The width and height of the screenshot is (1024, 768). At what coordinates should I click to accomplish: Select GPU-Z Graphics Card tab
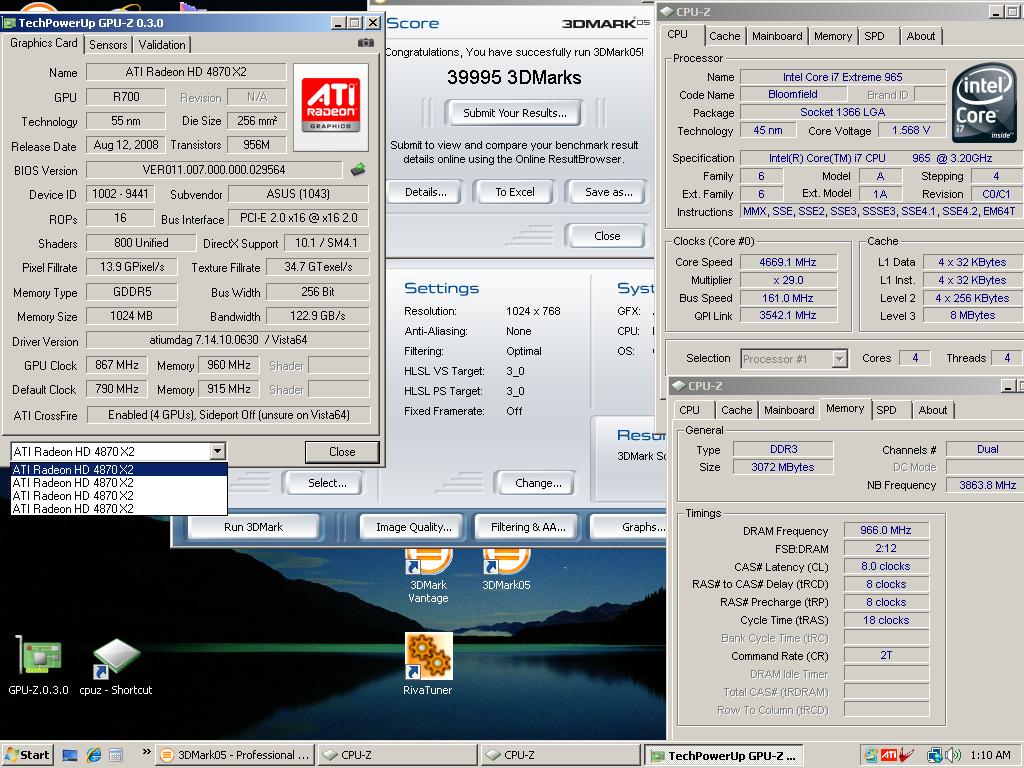click(x=44, y=43)
